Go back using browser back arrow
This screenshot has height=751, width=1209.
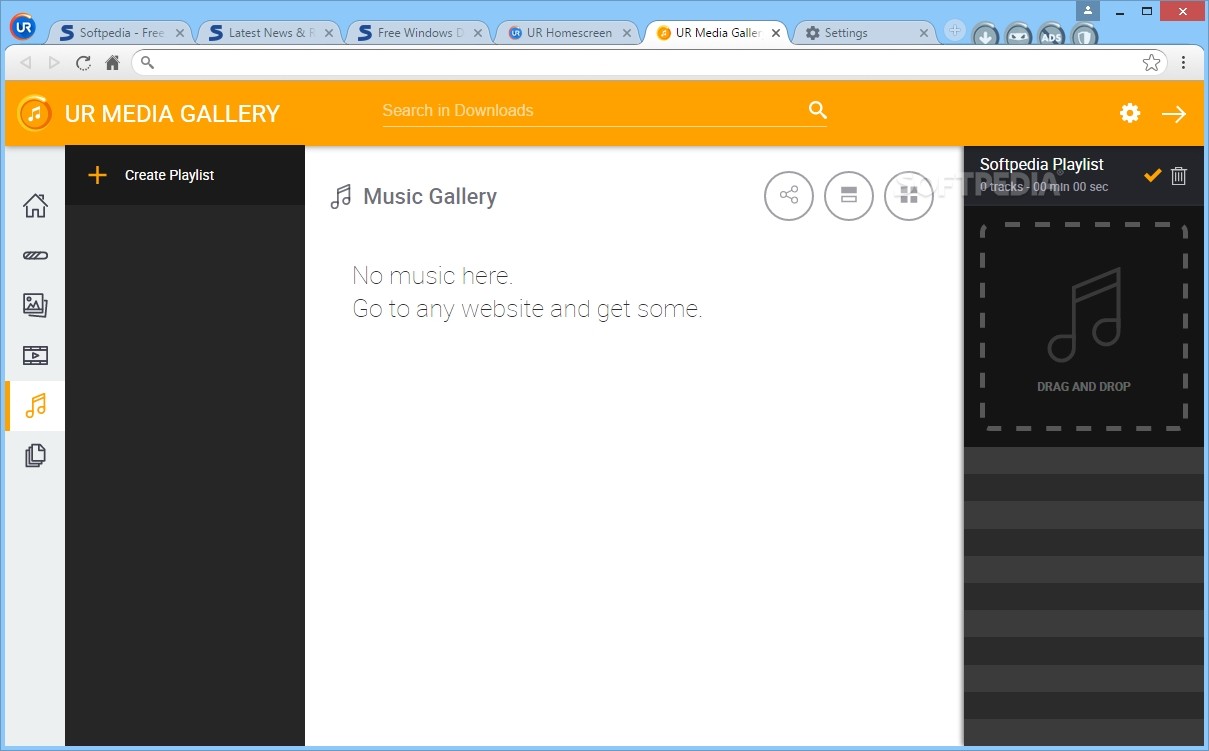25,62
